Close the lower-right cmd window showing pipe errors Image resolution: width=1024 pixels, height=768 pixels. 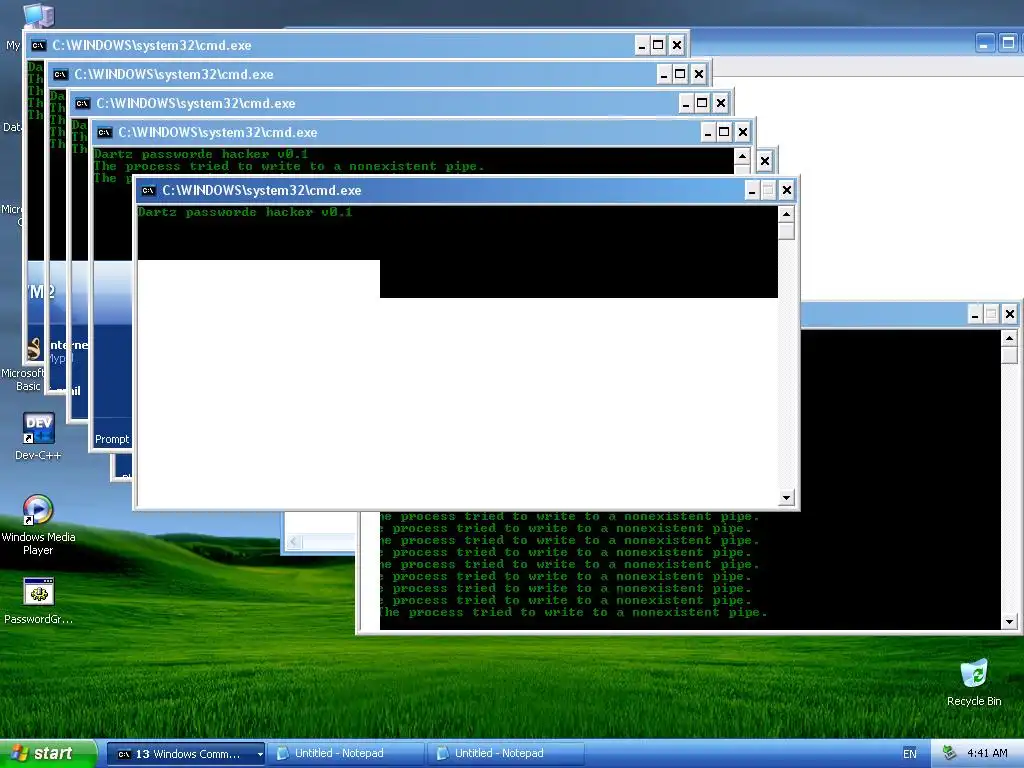pos(1010,314)
